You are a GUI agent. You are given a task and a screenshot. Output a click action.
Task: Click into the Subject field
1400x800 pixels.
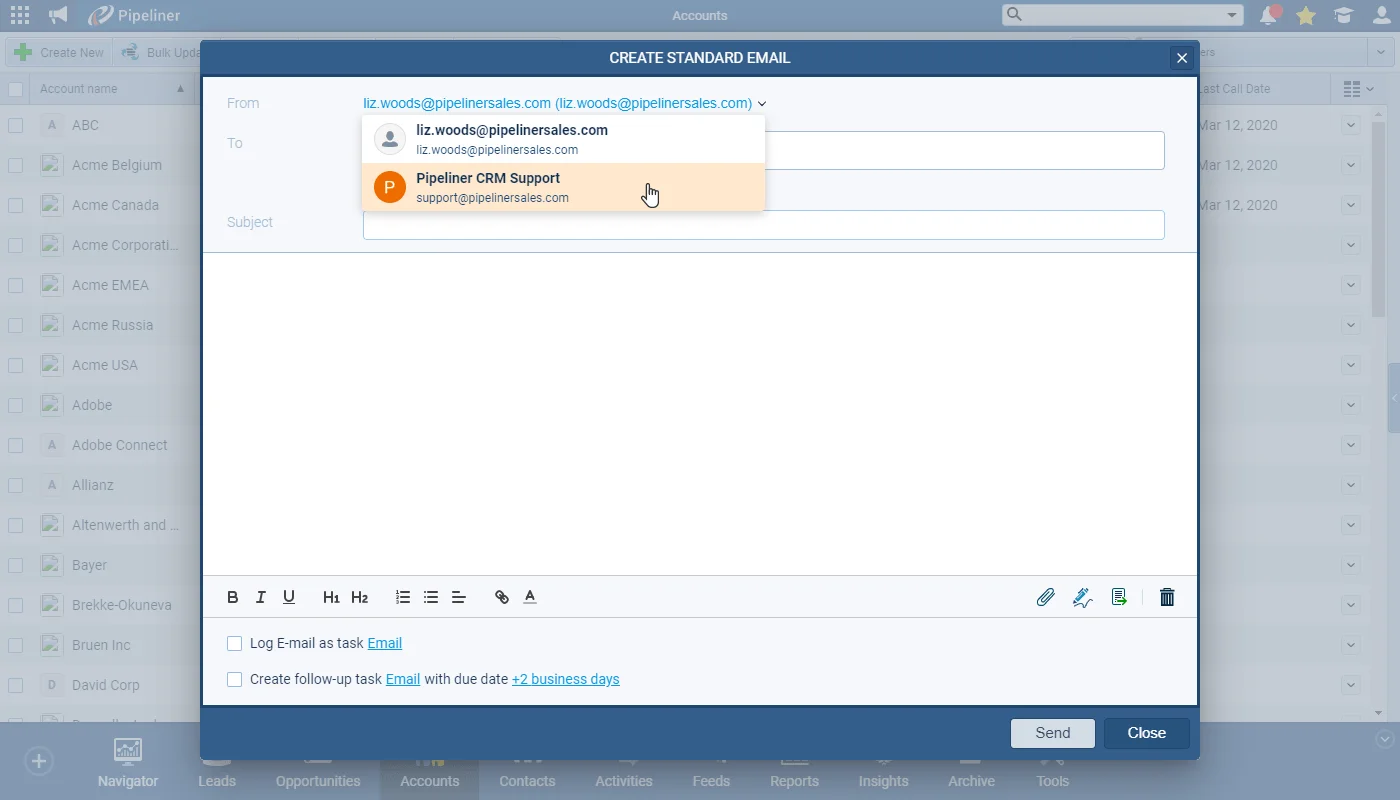tap(764, 225)
